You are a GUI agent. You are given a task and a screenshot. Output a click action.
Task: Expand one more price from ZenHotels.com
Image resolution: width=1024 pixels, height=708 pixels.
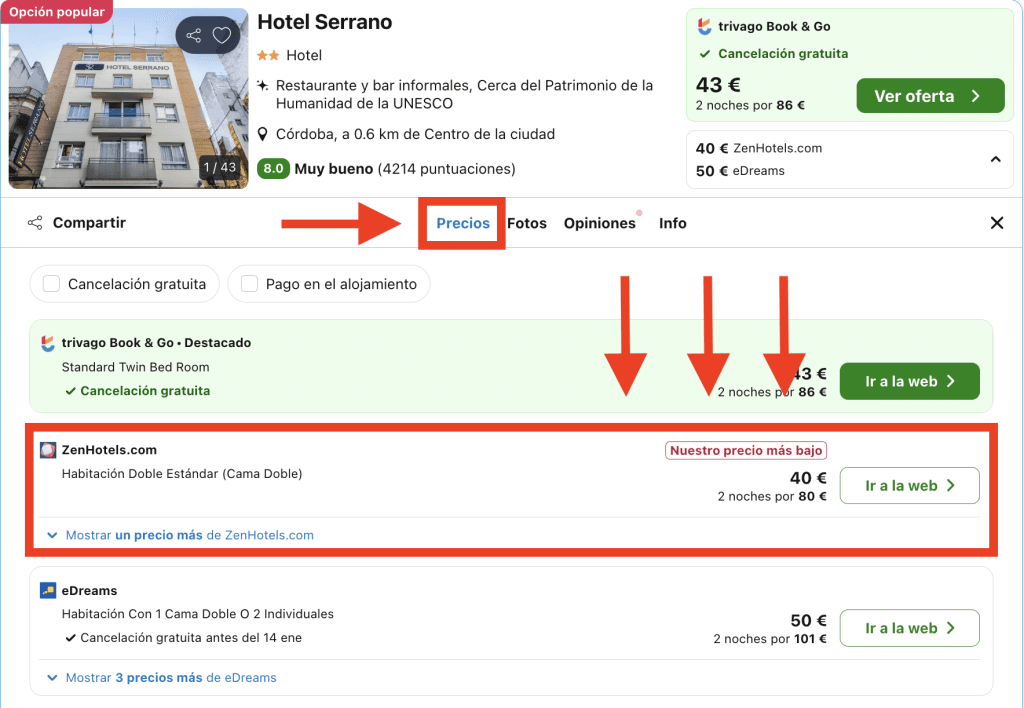tap(180, 535)
